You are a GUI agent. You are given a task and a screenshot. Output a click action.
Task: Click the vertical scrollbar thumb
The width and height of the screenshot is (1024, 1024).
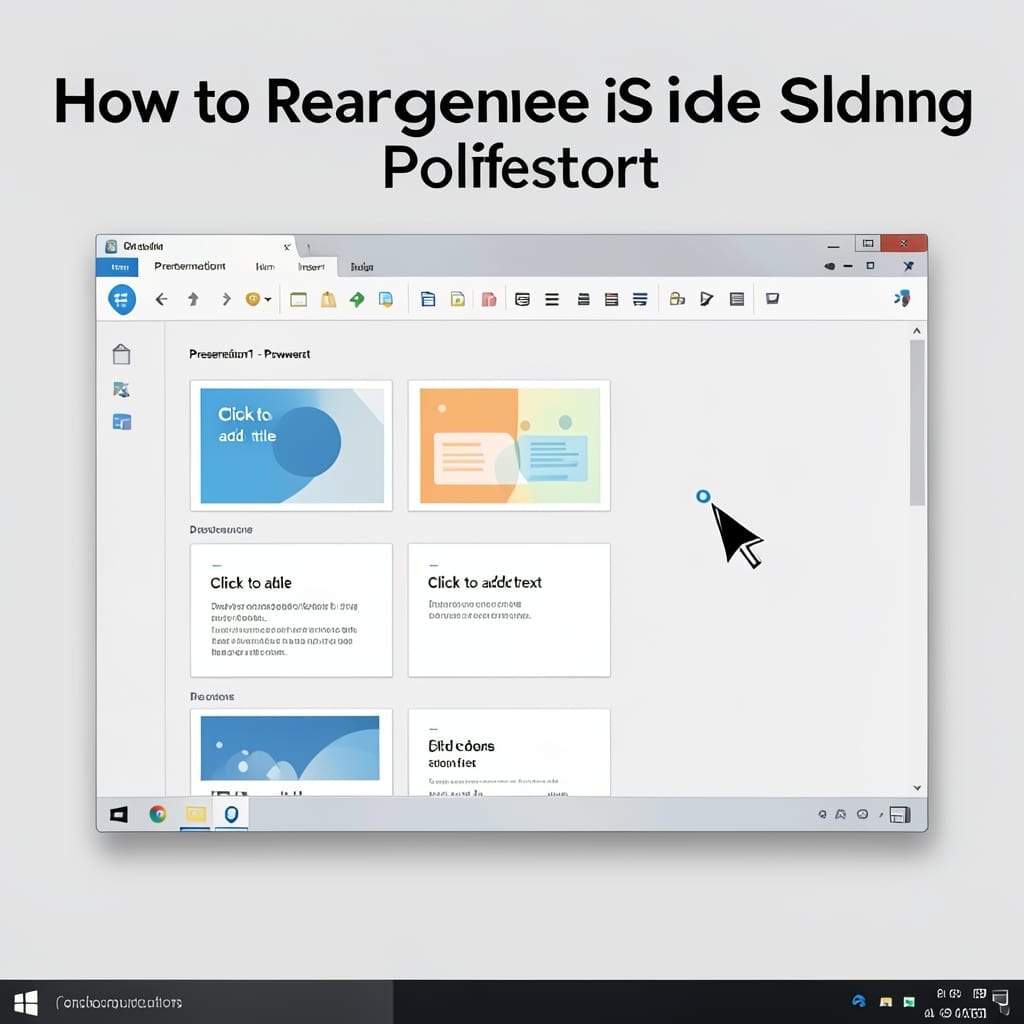(x=917, y=423)
